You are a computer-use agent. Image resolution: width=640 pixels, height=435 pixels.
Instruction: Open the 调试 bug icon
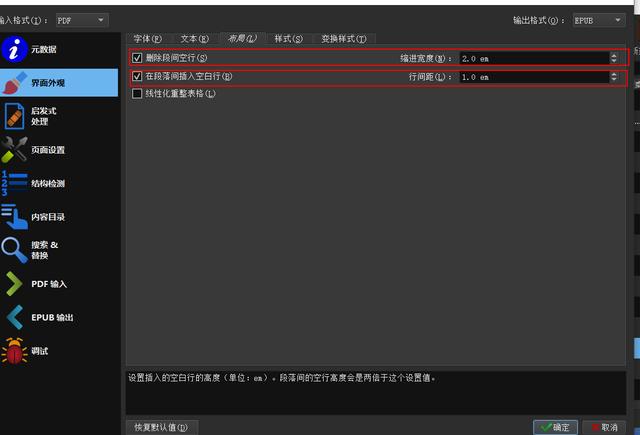14,351
